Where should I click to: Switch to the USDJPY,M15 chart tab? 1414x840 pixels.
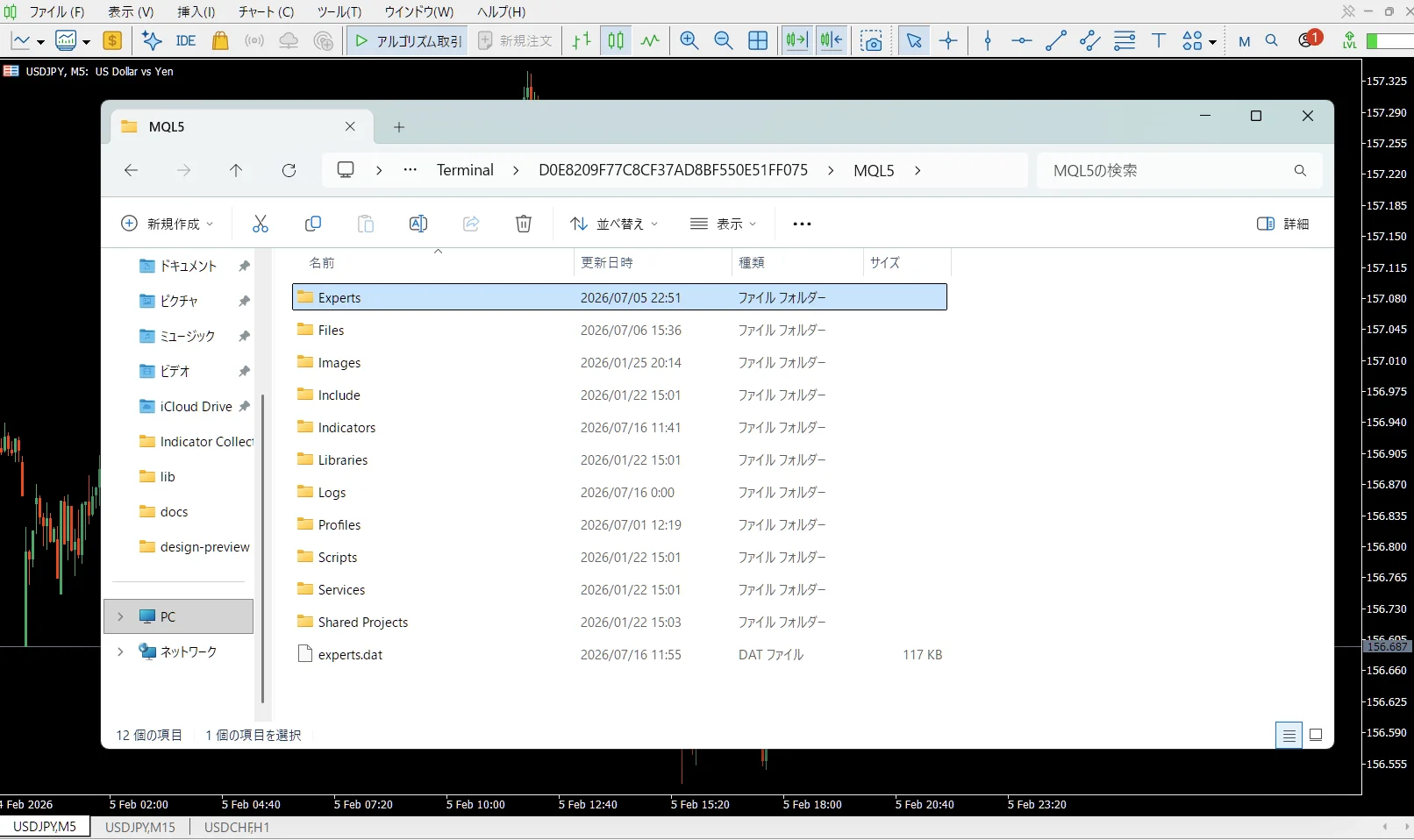[140, 827]
